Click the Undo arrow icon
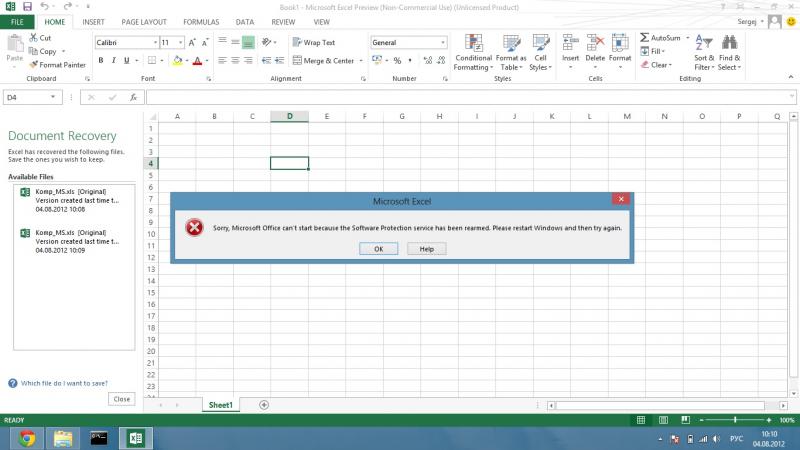Screen dimensions: 800x450 coord(44,7)
